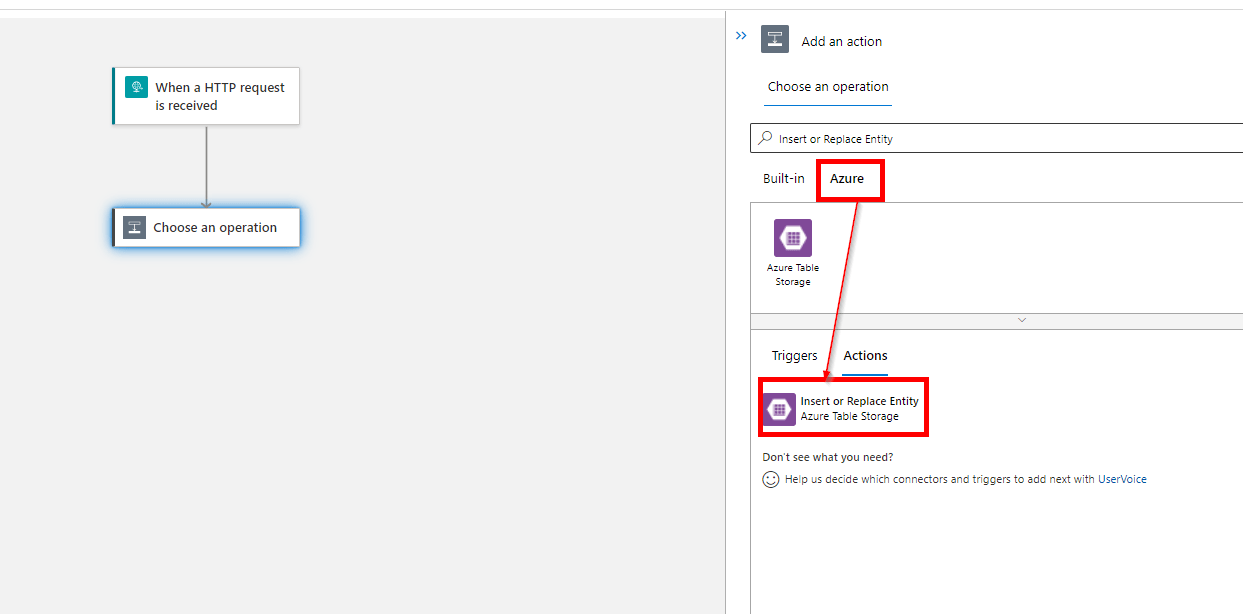The image size is (1243, 614).
Task: Click the Choose an operation card icon
Action: point(134,227)
